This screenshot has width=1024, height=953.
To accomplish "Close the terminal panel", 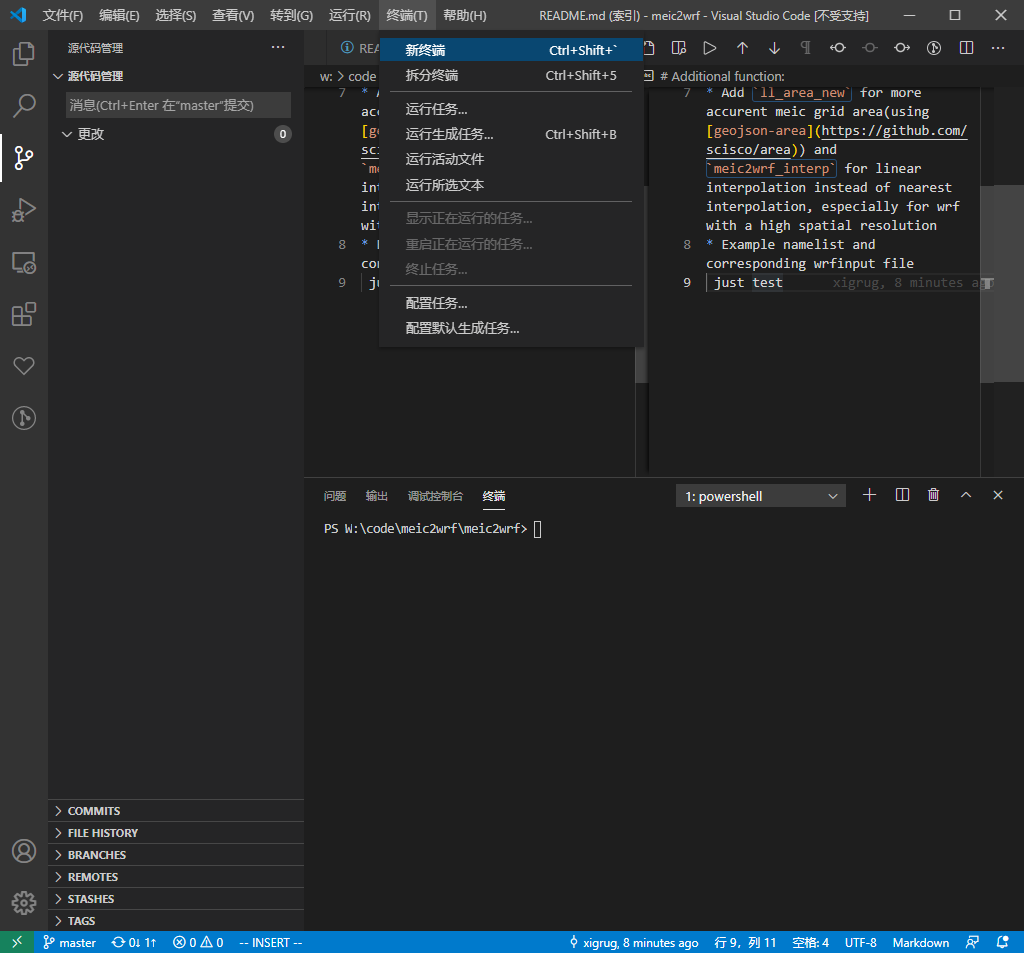I will coord(998,495).
